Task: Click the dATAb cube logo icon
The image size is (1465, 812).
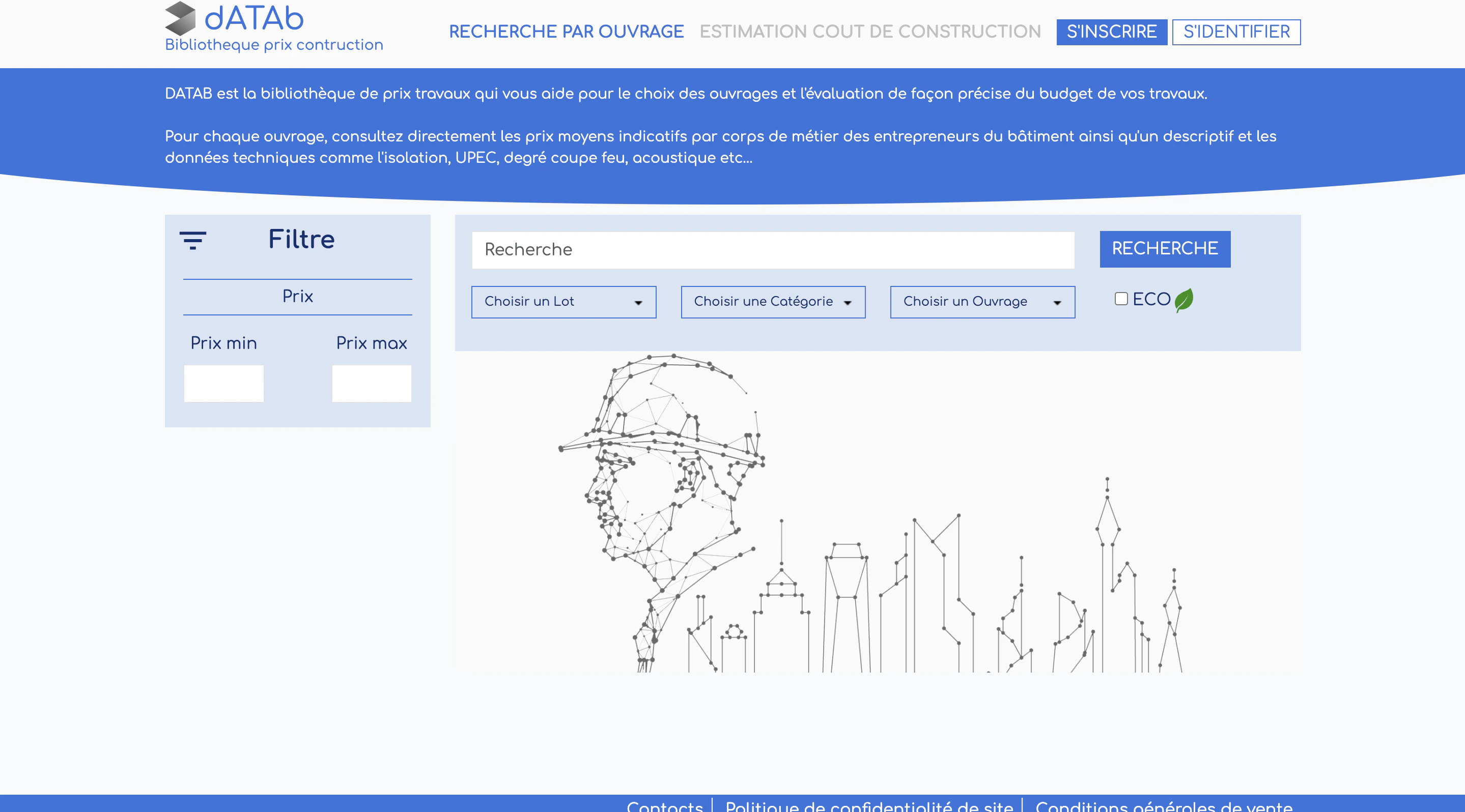Action: (x=180, y=18)
